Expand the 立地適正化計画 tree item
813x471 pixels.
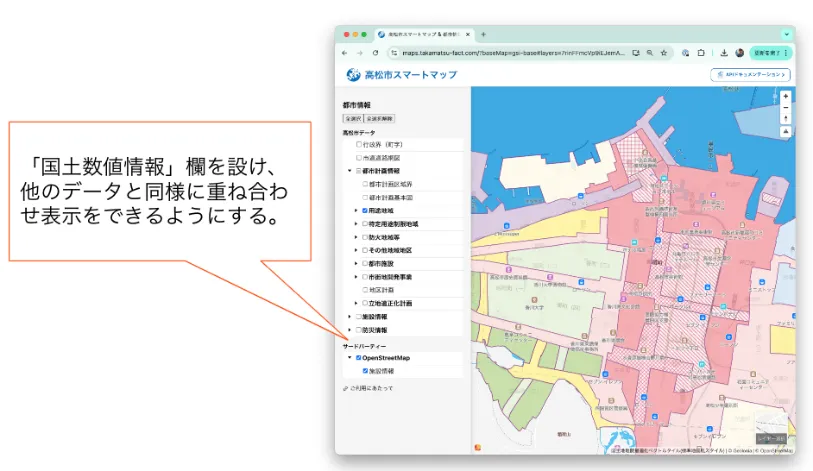pyautogui.click(x=355, y=303)
